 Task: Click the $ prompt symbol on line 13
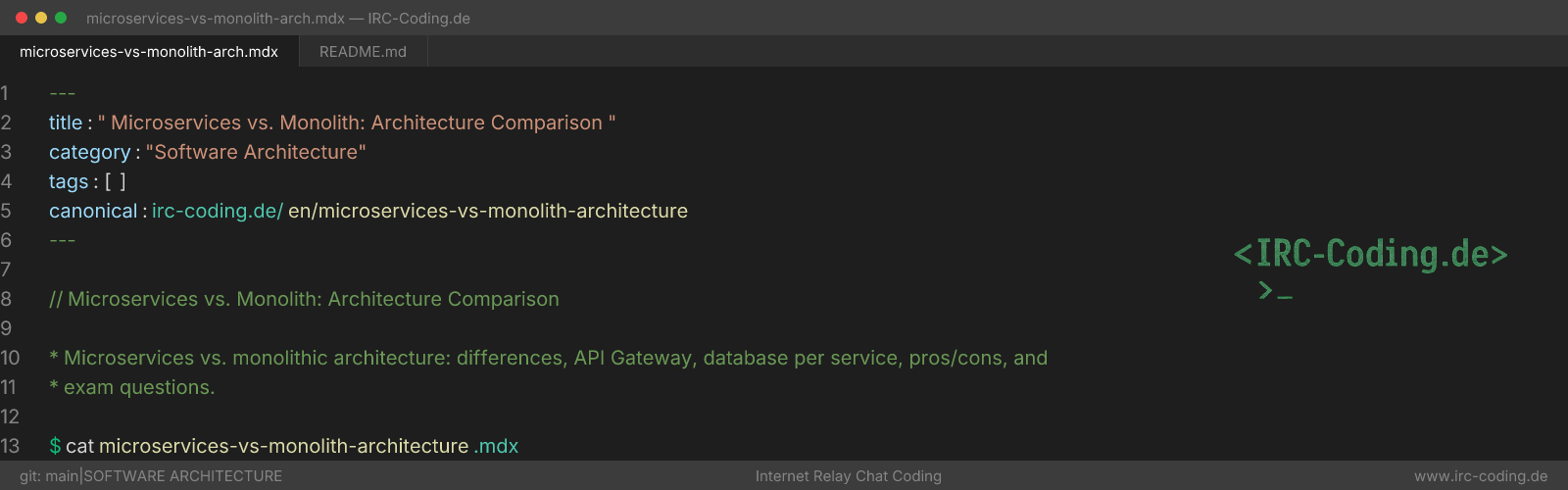coord(55,446)
